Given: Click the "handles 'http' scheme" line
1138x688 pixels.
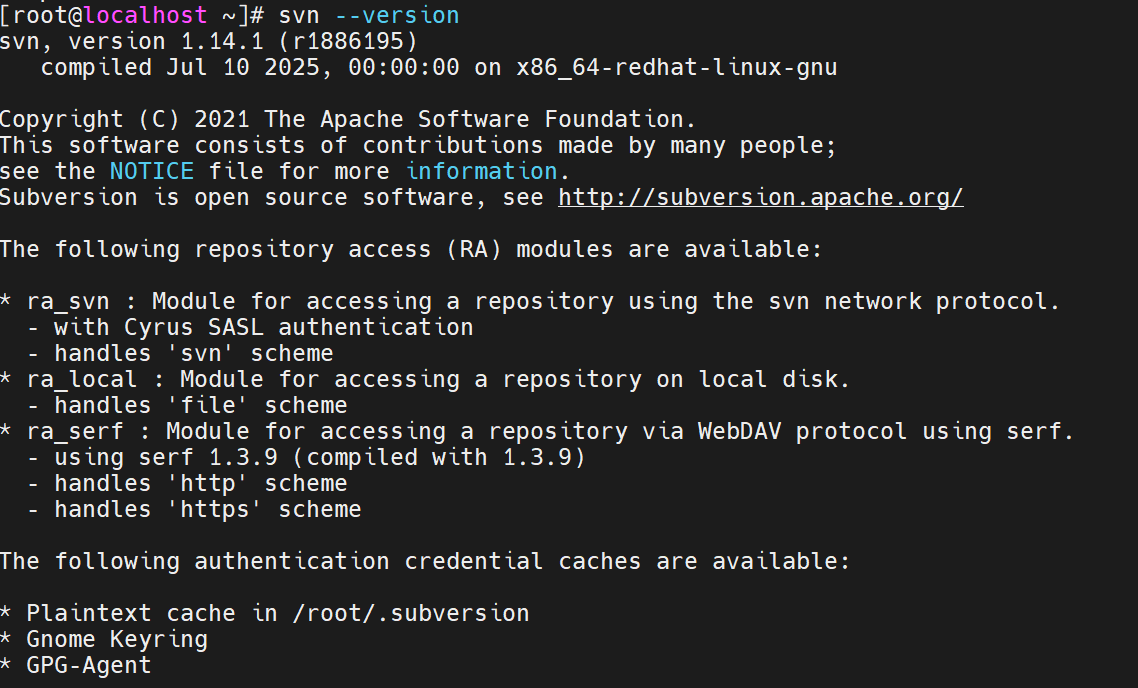Looking at the screenshot, I should 187,483.
